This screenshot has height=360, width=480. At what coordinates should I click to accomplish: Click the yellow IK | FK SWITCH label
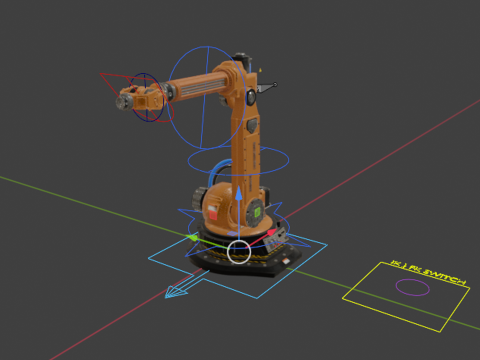click(x=428, y=272)
